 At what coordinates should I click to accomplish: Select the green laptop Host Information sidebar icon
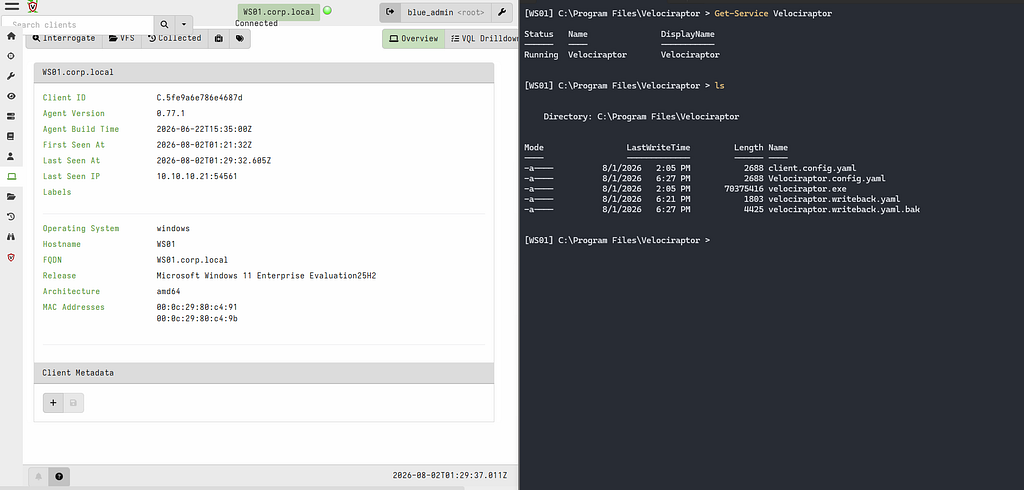[11, 176]
